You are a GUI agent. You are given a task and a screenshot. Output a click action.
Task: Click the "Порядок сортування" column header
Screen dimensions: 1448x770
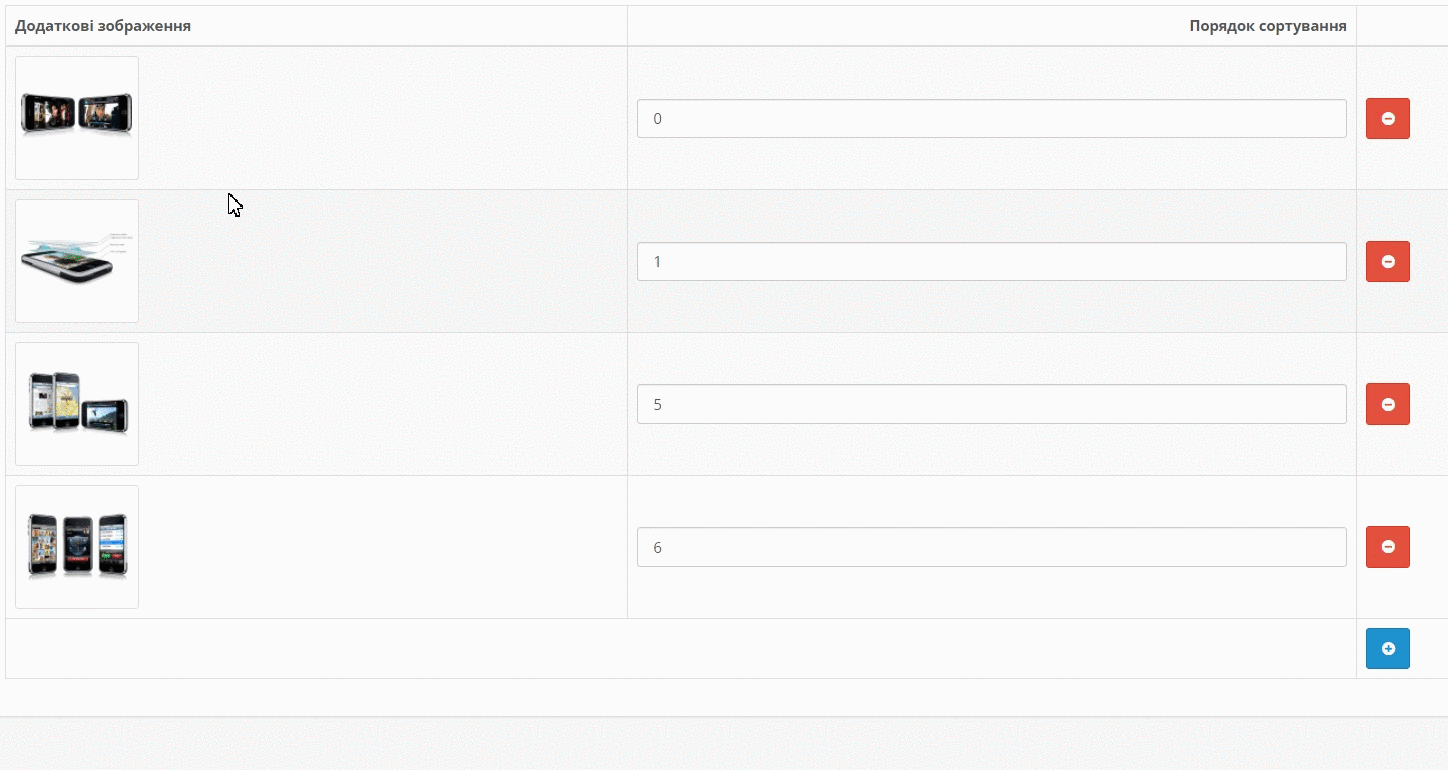pos(1267,26)
